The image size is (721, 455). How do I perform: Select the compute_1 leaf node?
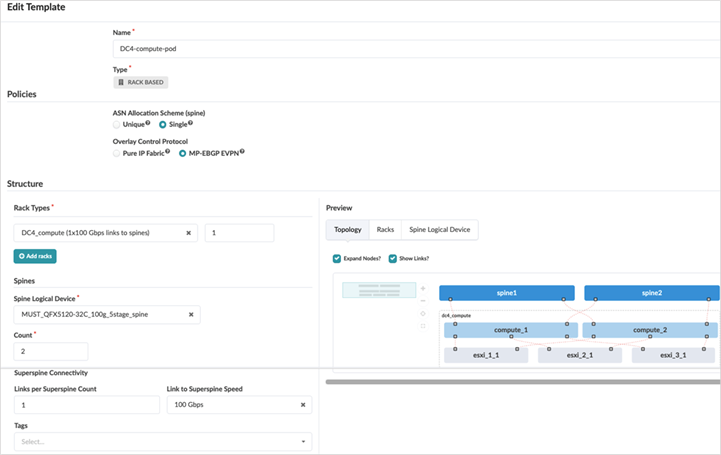coord(511,330)
